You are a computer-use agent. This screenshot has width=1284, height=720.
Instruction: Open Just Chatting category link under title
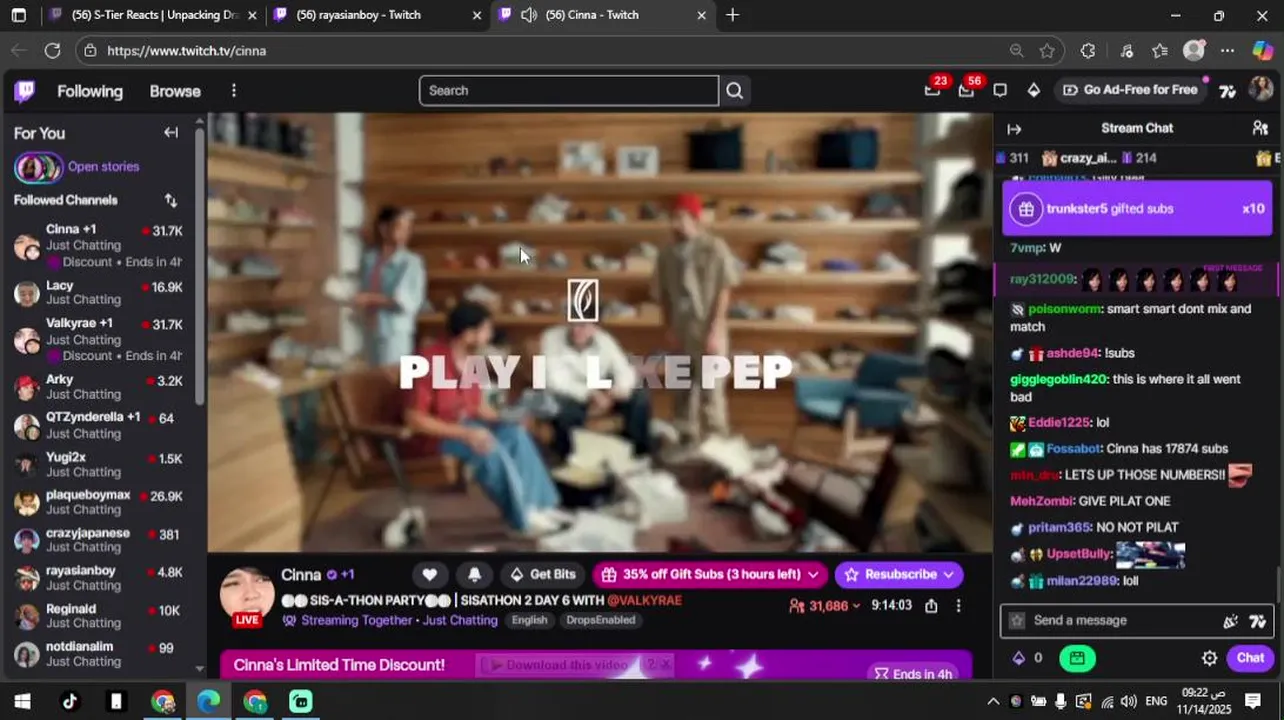(x=460, y=620)
